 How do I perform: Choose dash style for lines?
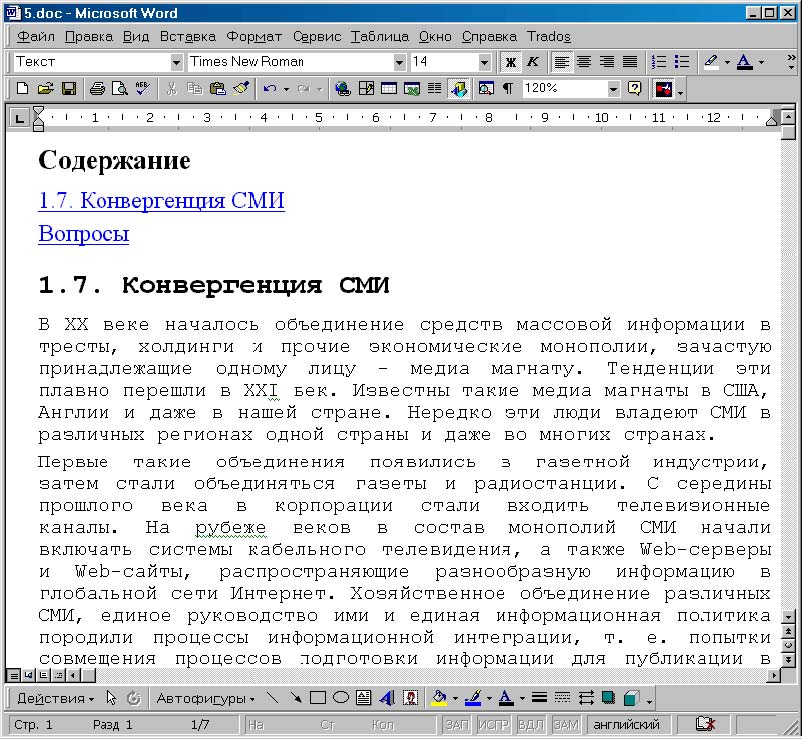tap(562, 698)
